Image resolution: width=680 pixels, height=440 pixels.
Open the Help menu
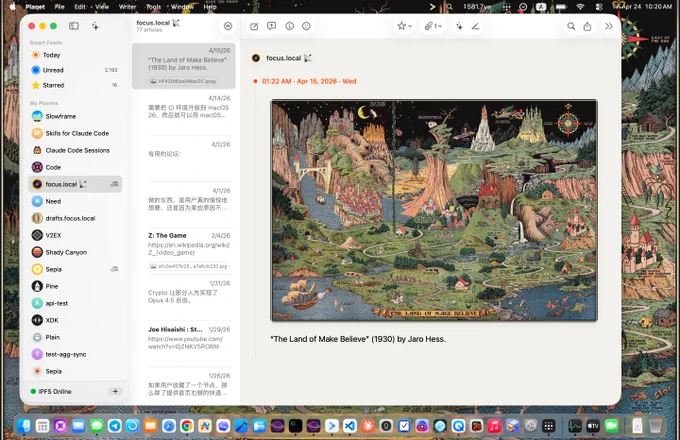[x=210, y=7]
